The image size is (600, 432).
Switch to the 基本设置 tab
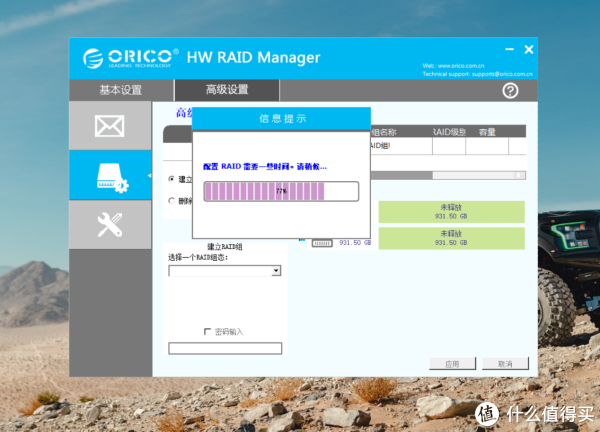coord(120,90)
